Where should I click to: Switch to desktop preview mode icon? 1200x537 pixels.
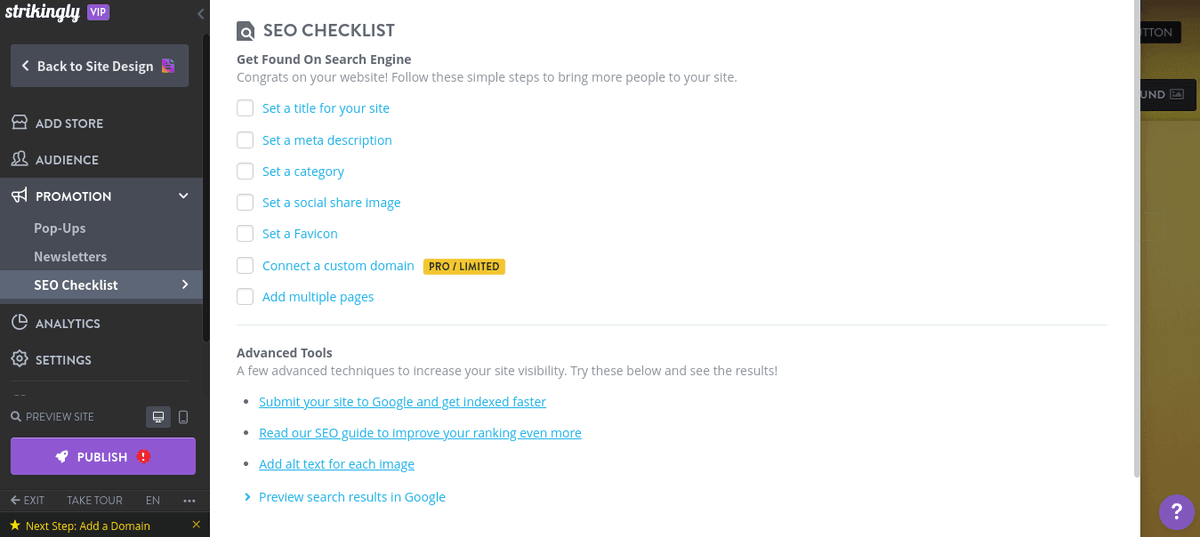coord(157,417)
